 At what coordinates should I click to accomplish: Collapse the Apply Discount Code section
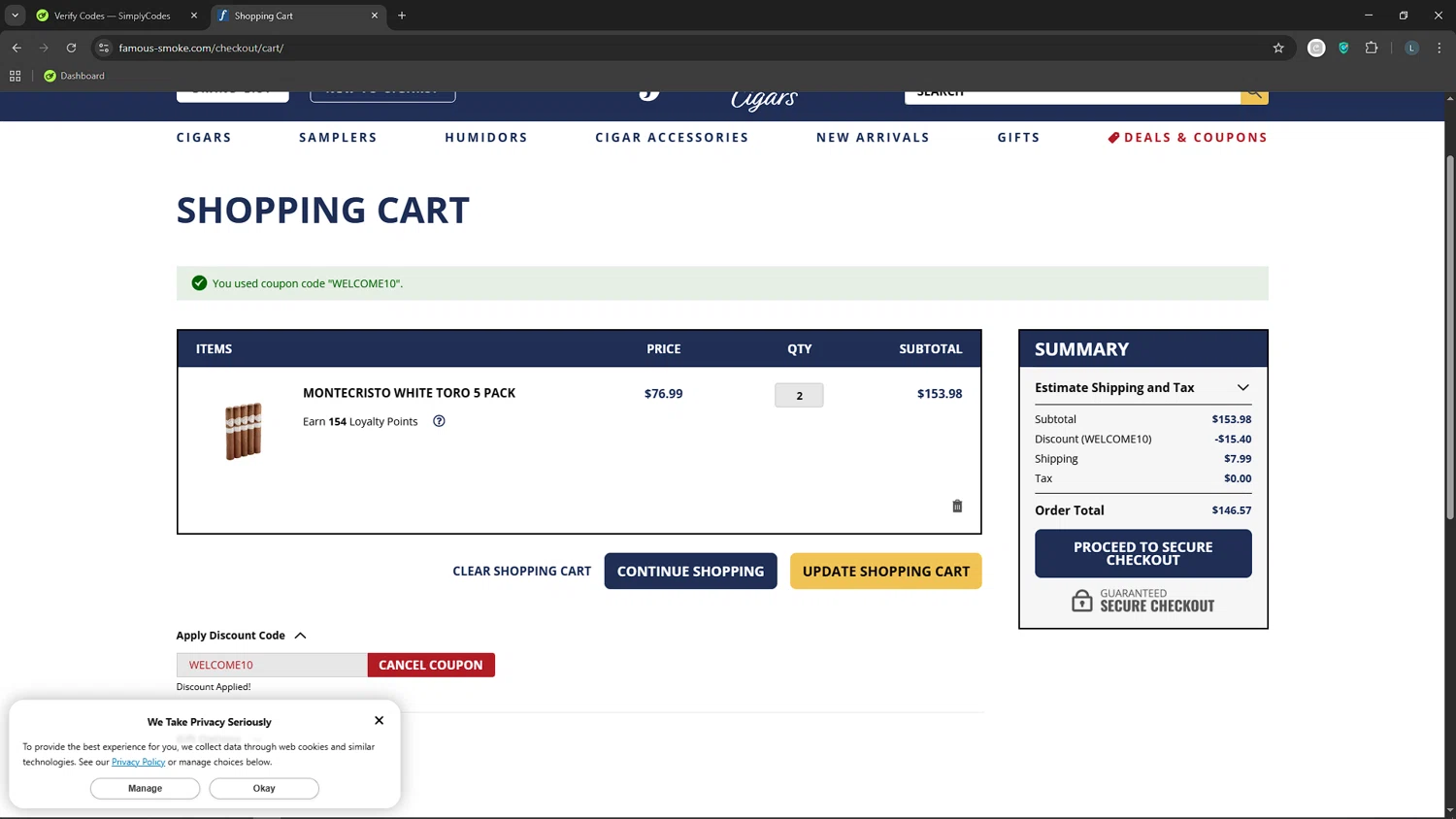pyautogui.click(x=242, y=636)
